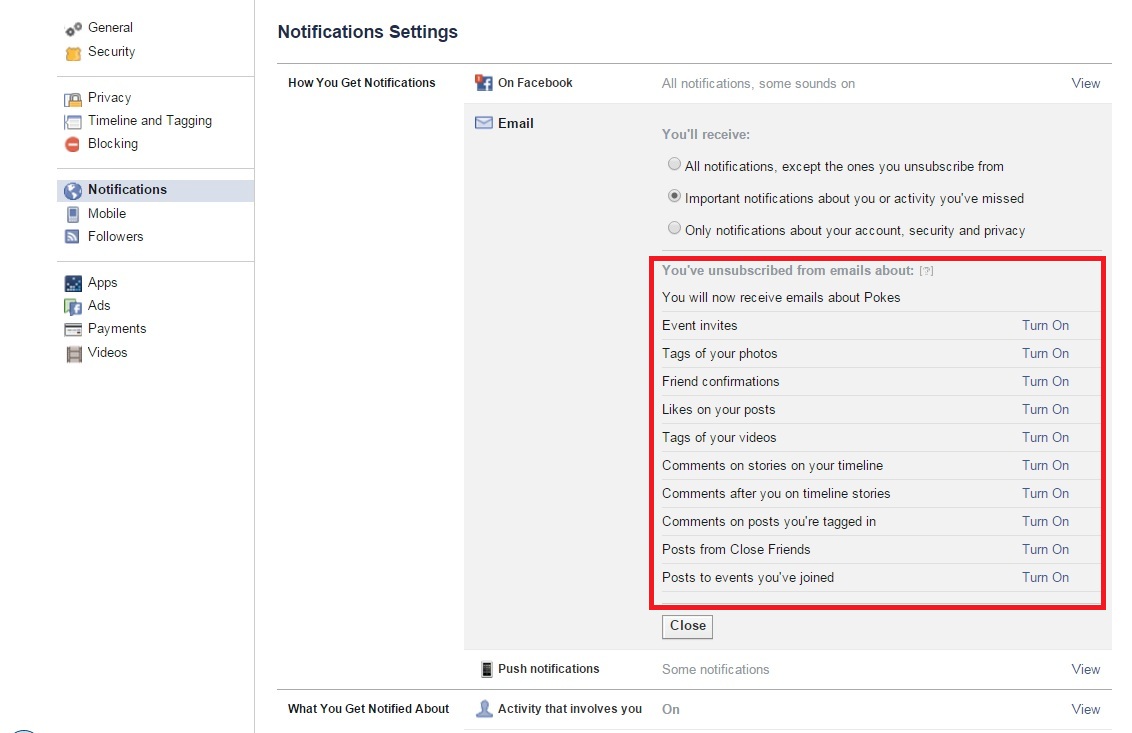Click the Privacy lock icon
The width and height of the screenshot is (1132, 733).
click(x=73, y=99)
